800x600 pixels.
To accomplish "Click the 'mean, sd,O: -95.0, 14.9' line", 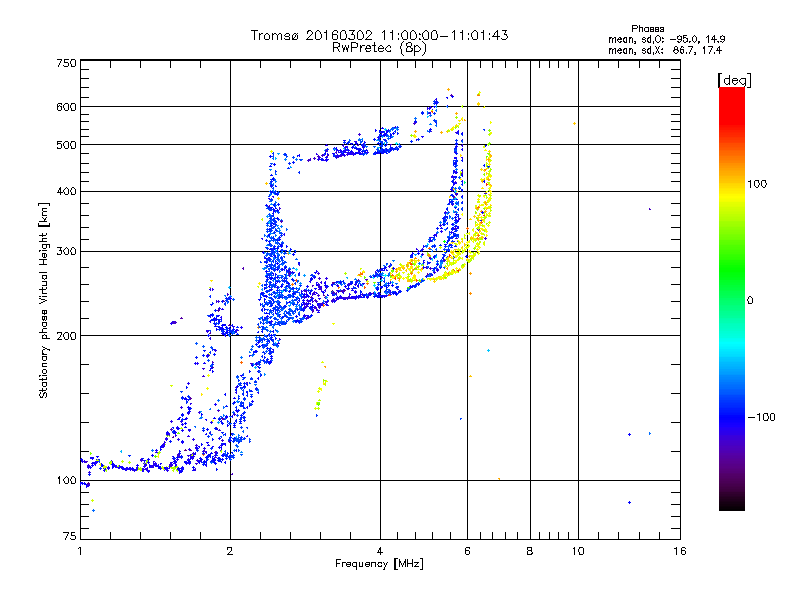I will coord(666,39).
